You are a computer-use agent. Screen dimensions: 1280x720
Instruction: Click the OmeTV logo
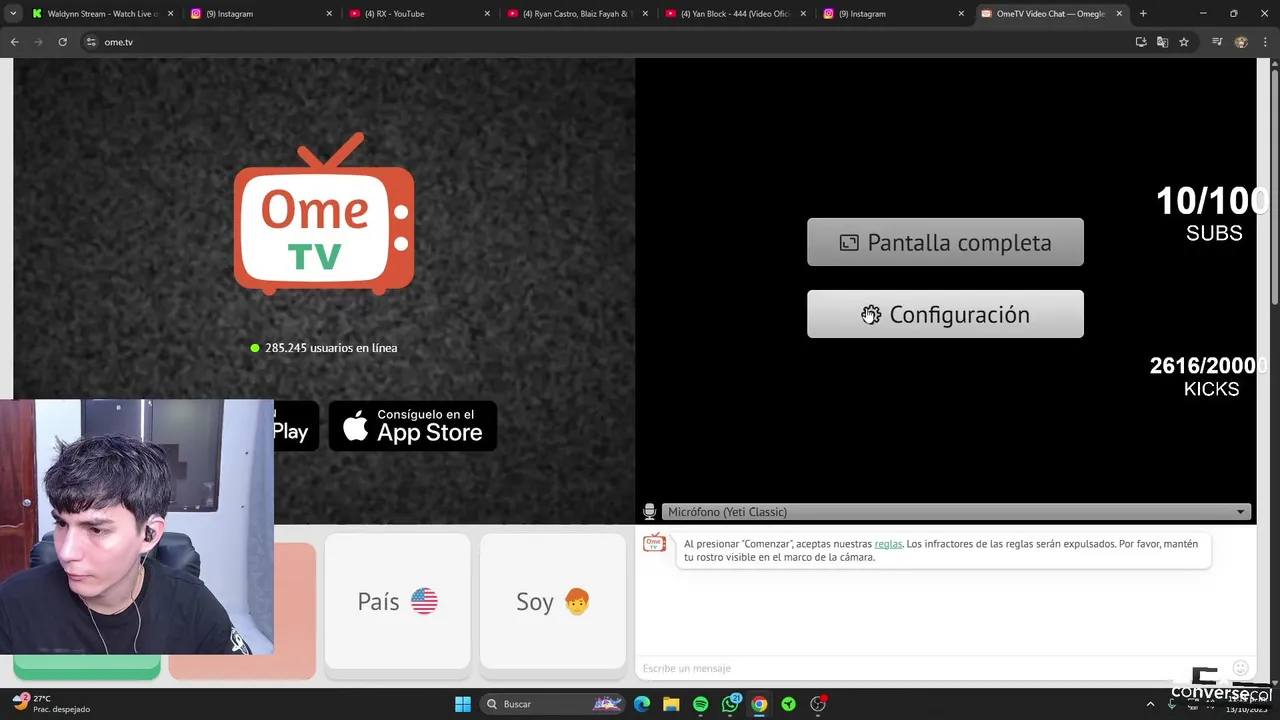coord(324,214)
